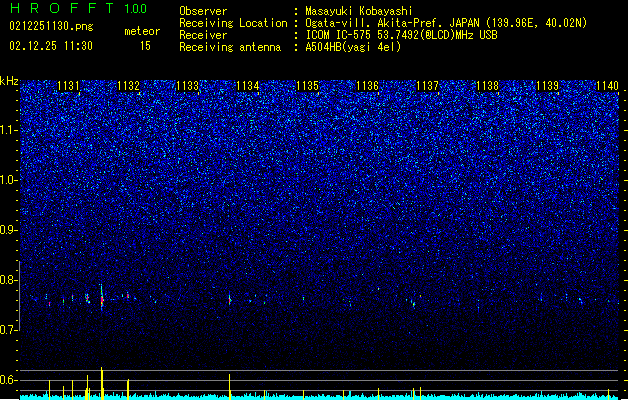Click the 1140 time marker
This screenshot has height=400, width=629.
[607, 85]
